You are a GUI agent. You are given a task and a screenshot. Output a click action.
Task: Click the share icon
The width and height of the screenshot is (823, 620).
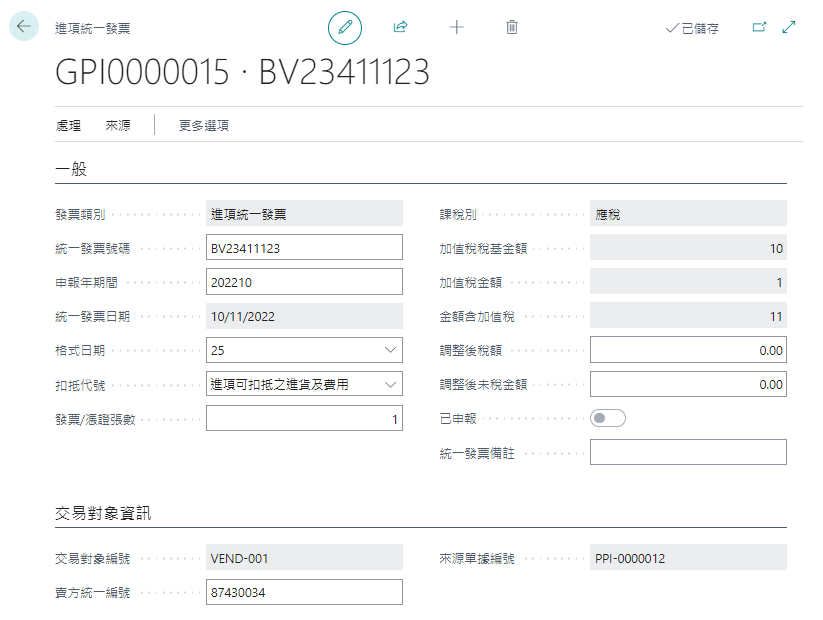point(400,27)
